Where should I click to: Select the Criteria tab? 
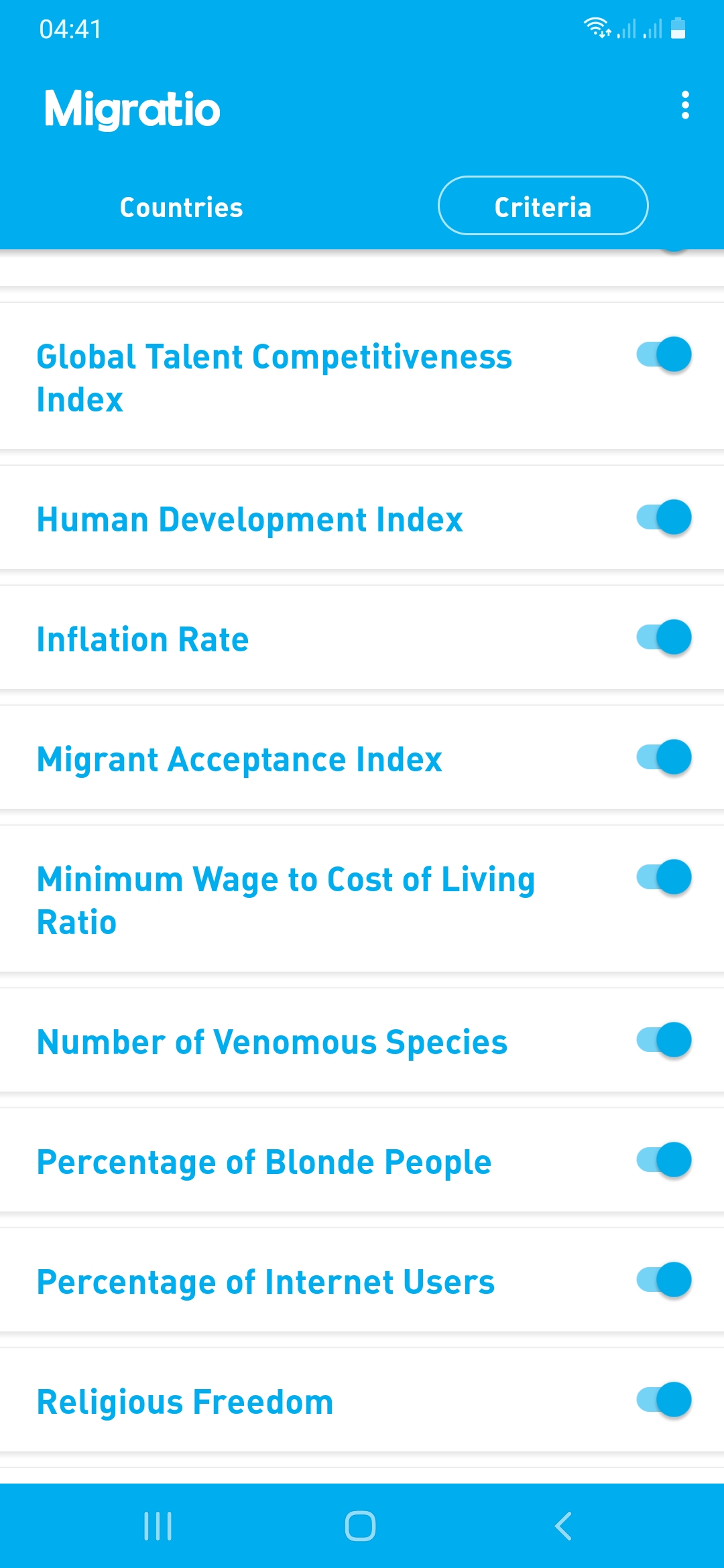543,206
